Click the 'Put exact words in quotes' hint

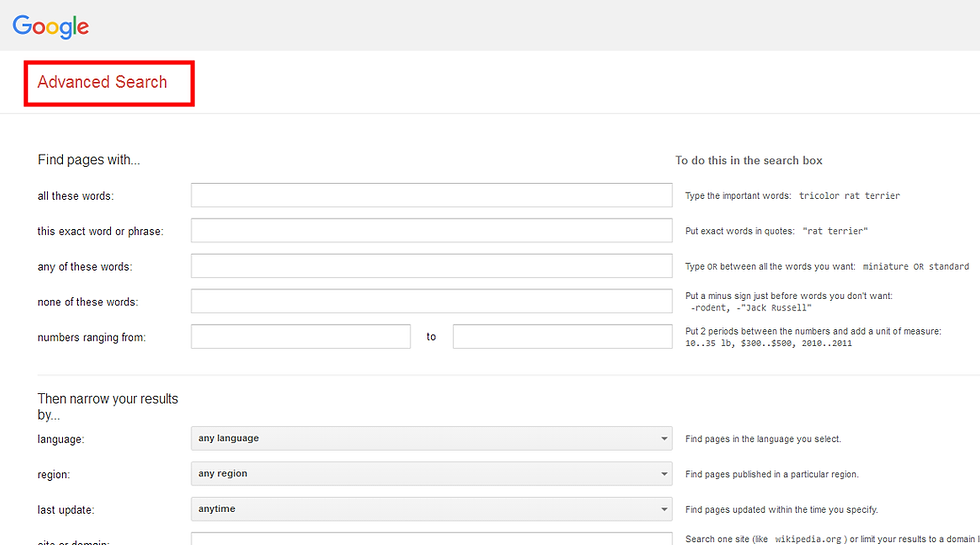tap(740, 231)
